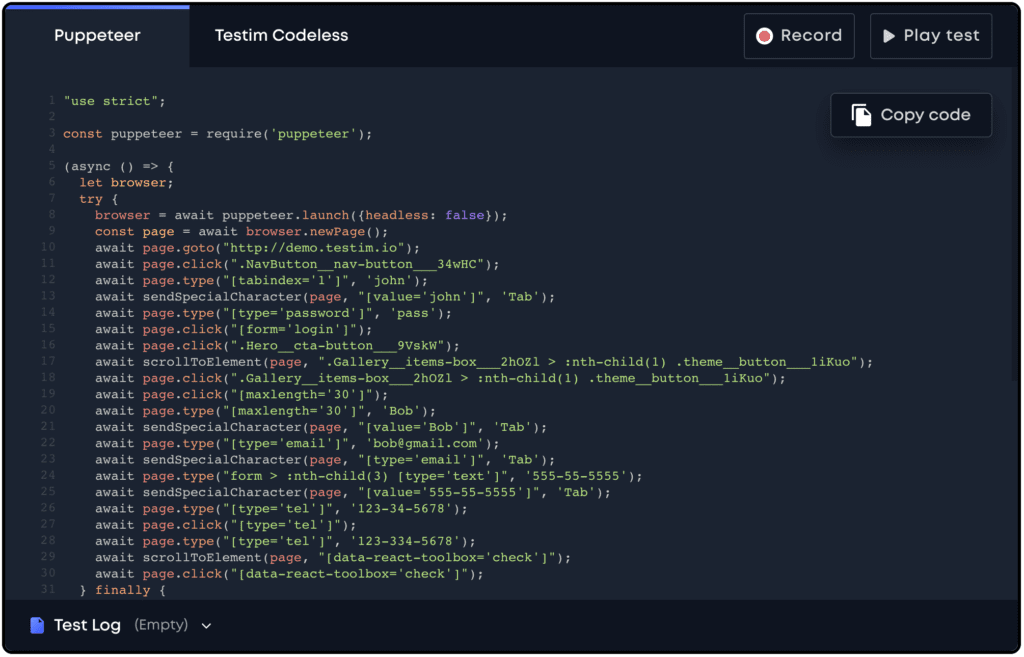Click the sendSpecialCharacter value='Bob' line

[x=321, y=428]
